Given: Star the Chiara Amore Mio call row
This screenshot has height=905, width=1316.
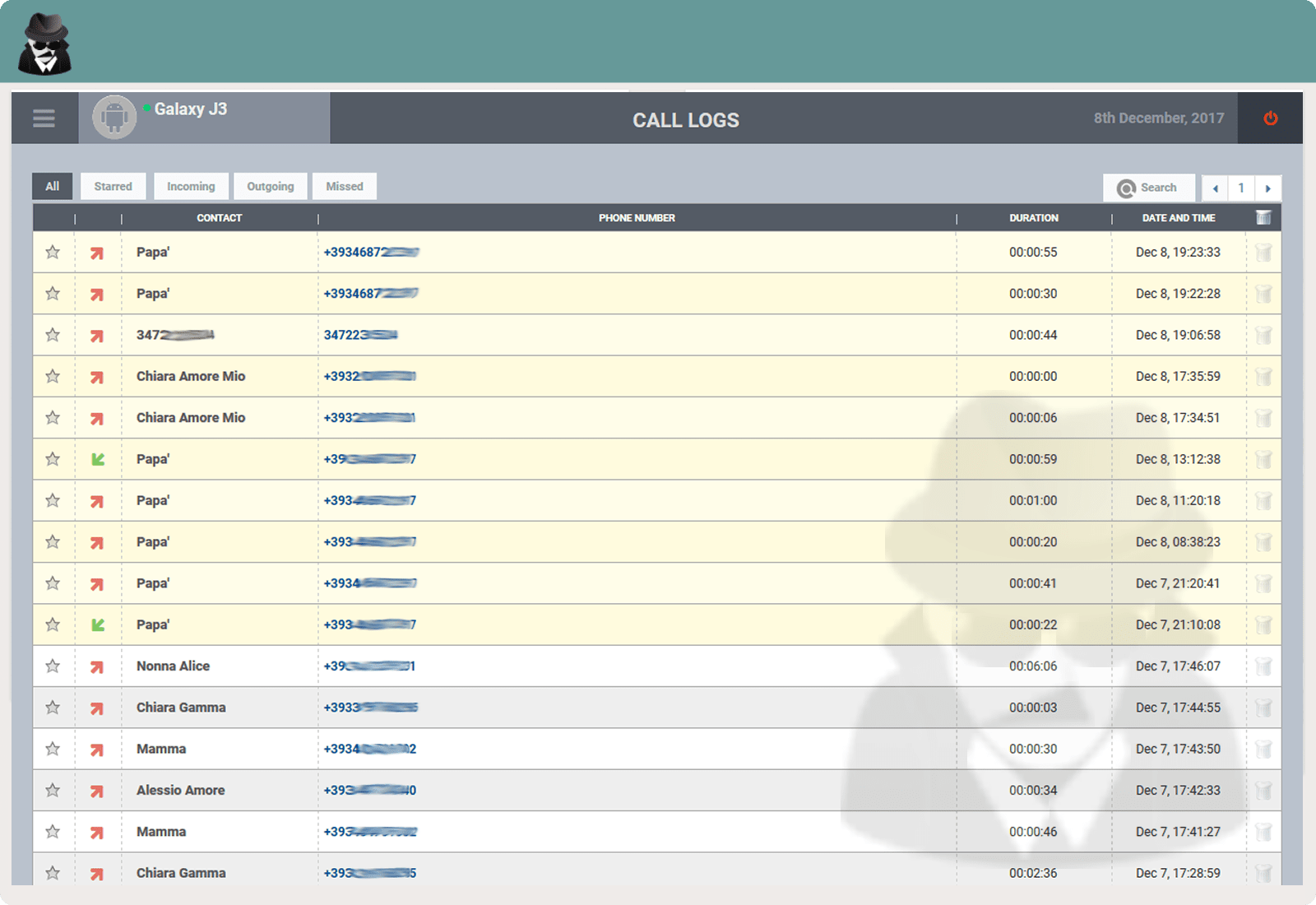Looking at the screenshot, I should pyautogui.click(x=53, y=376).
